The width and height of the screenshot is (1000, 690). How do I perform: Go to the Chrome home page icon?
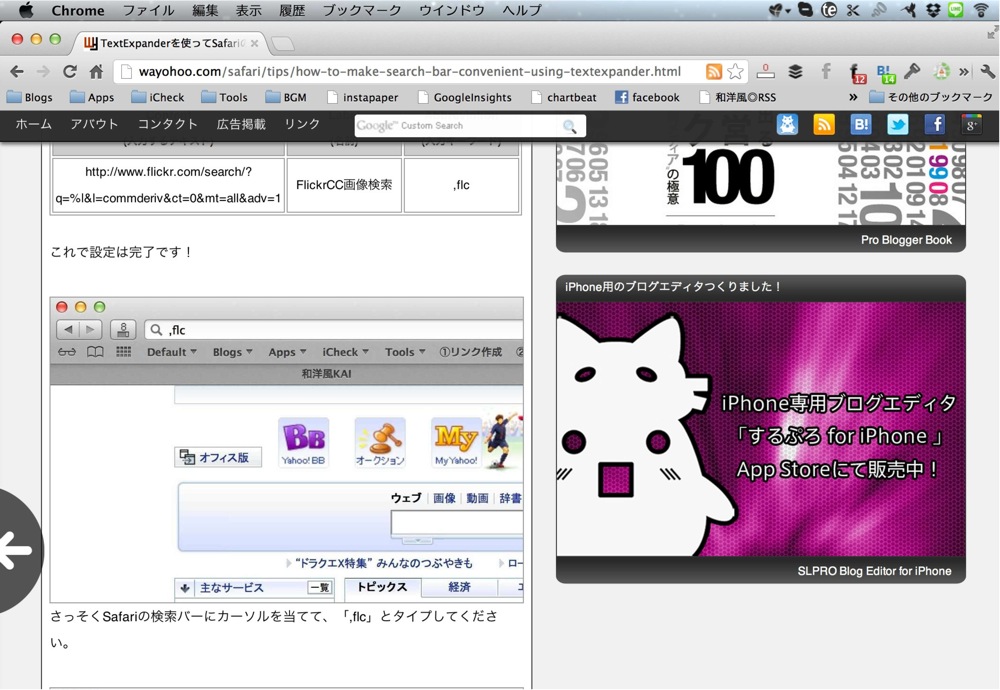tap(96, 71)
